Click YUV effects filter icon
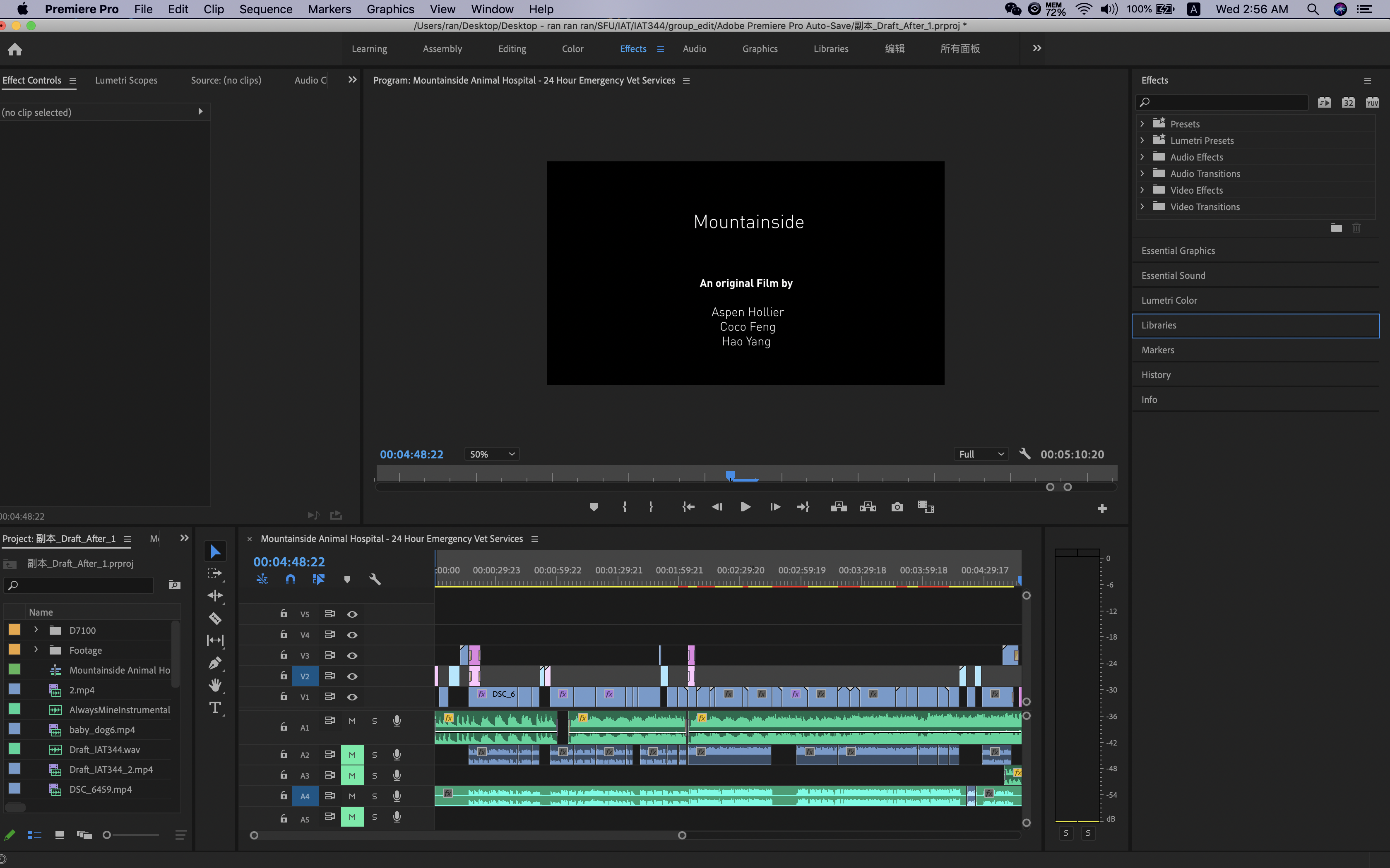The width and height of the screenshot is (1390, 868). (1372, 103)
